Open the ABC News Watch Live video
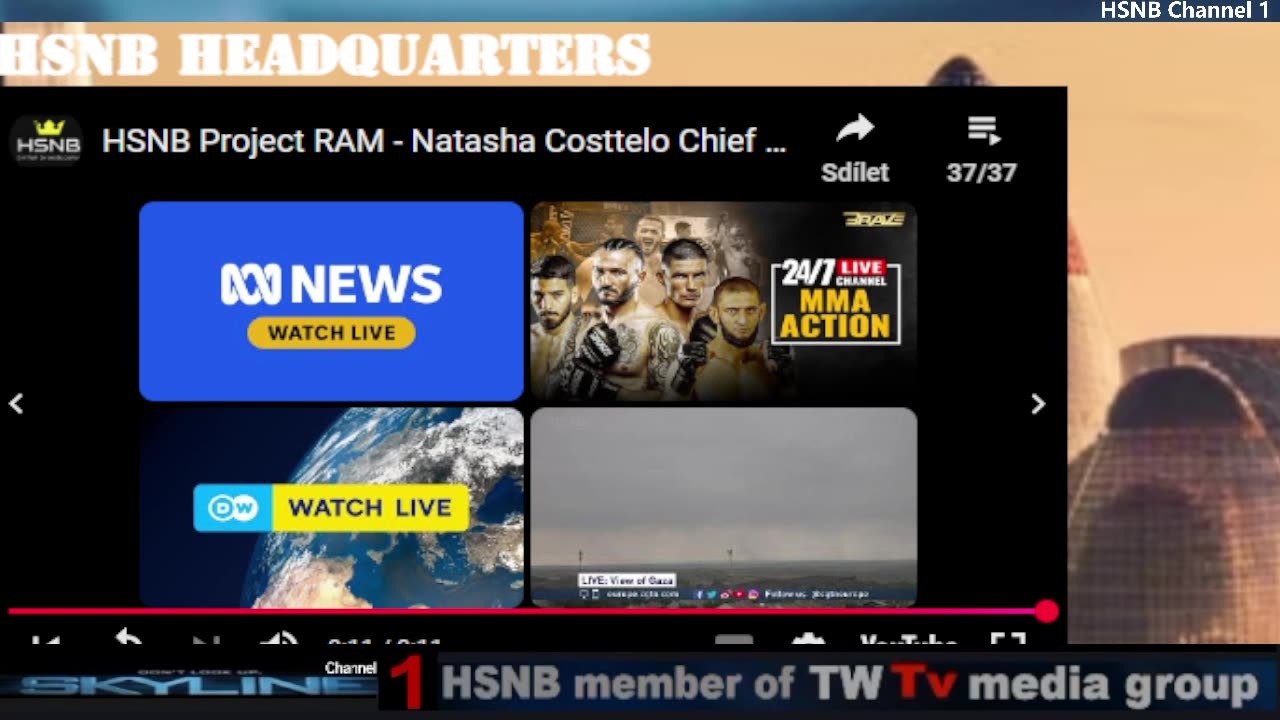The width and height of the screenshot is (1280, 720). (x=331, y=301)
